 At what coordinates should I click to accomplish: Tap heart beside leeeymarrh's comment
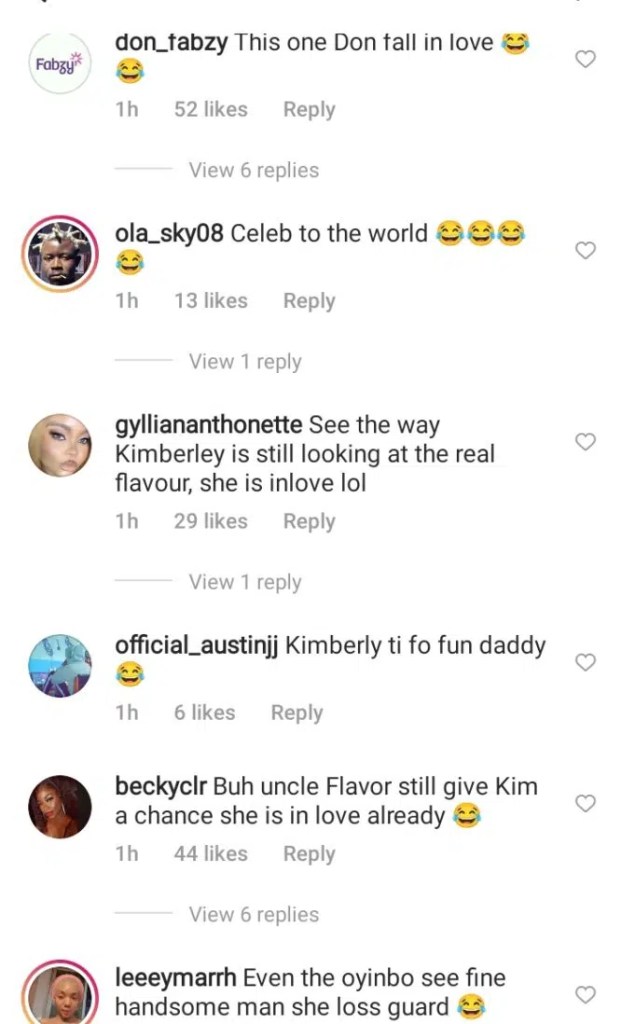(586, 994)
